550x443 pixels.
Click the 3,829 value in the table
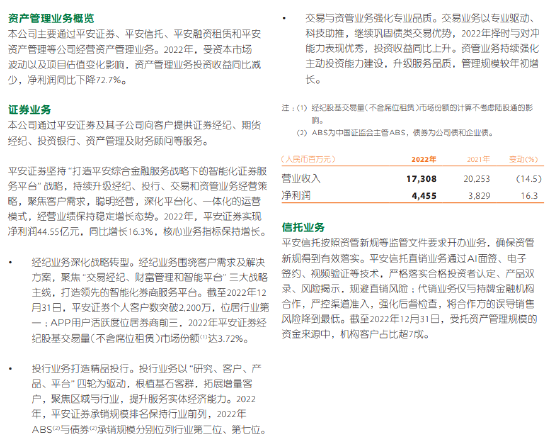pos(479,196)
